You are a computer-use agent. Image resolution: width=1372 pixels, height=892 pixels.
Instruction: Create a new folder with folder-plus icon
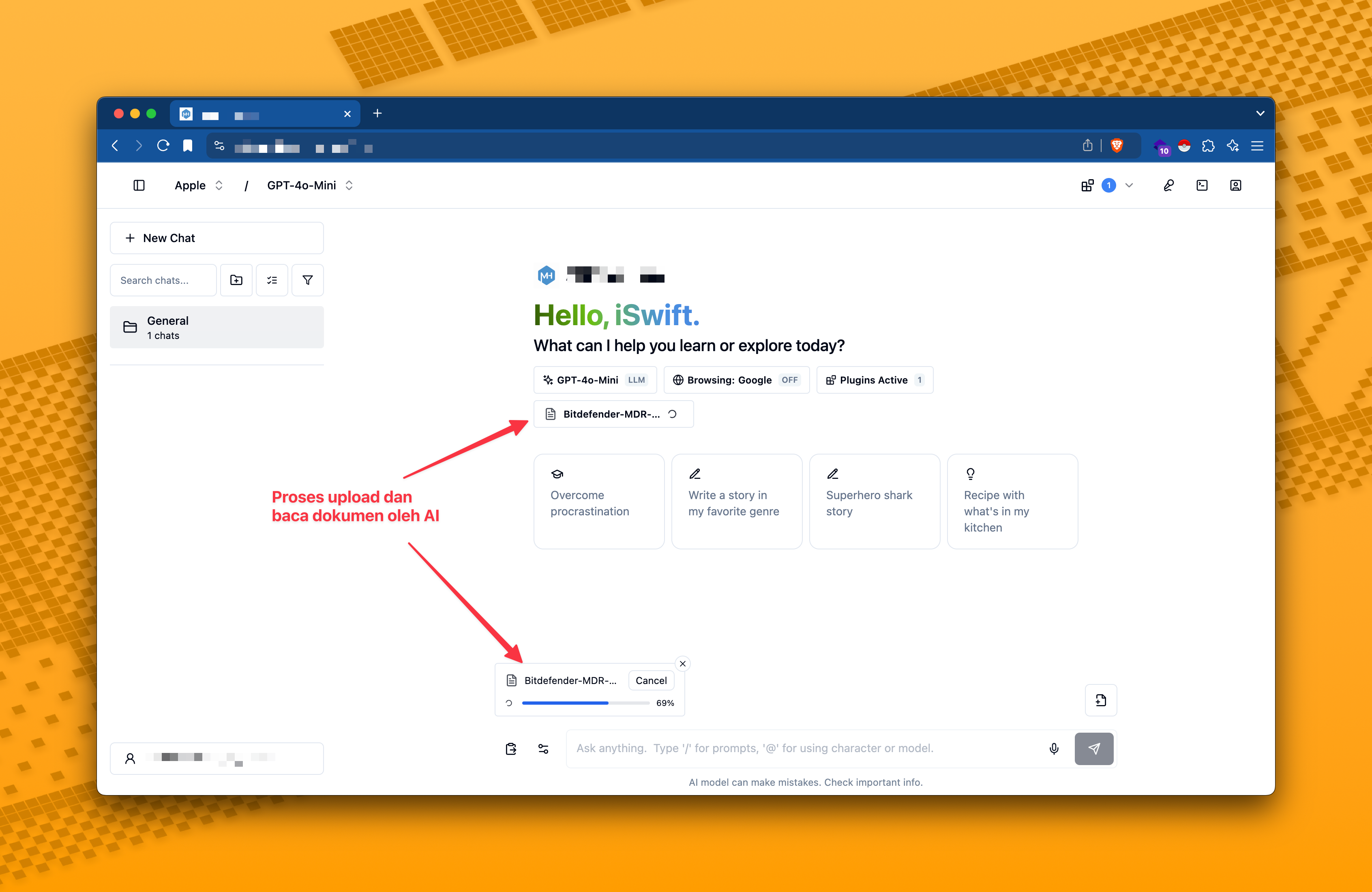tap(236, 280)
